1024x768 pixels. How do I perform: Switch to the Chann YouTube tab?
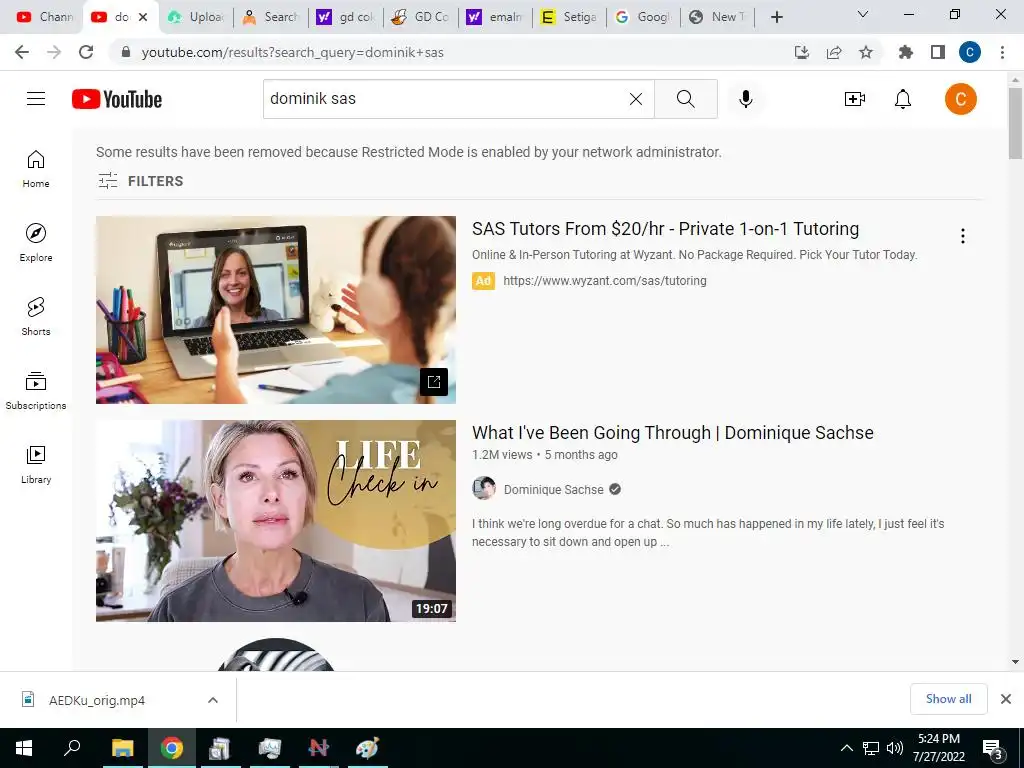point(44,17)
